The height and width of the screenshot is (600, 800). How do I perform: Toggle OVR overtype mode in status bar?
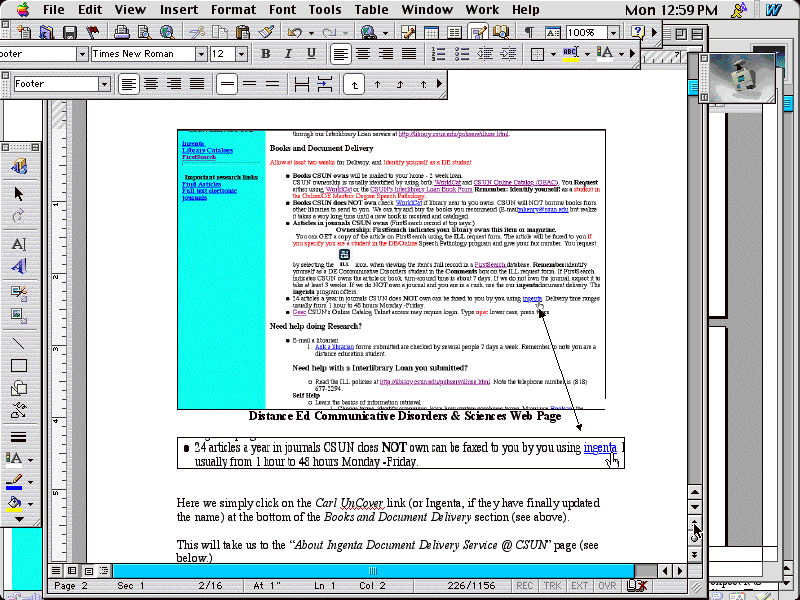click(x=607, y=586)
